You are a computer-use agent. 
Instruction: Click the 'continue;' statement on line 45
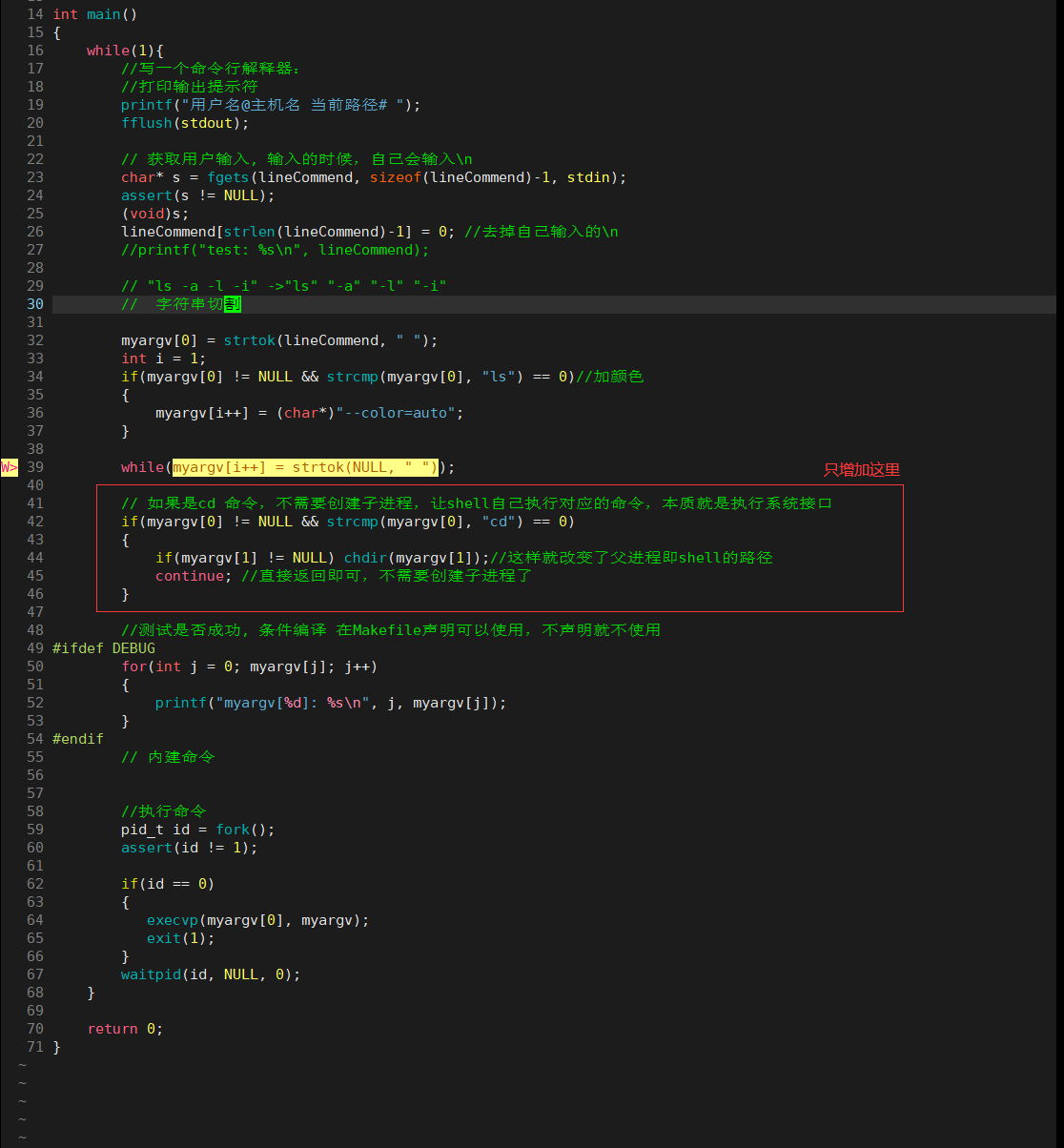click(194, 576)
